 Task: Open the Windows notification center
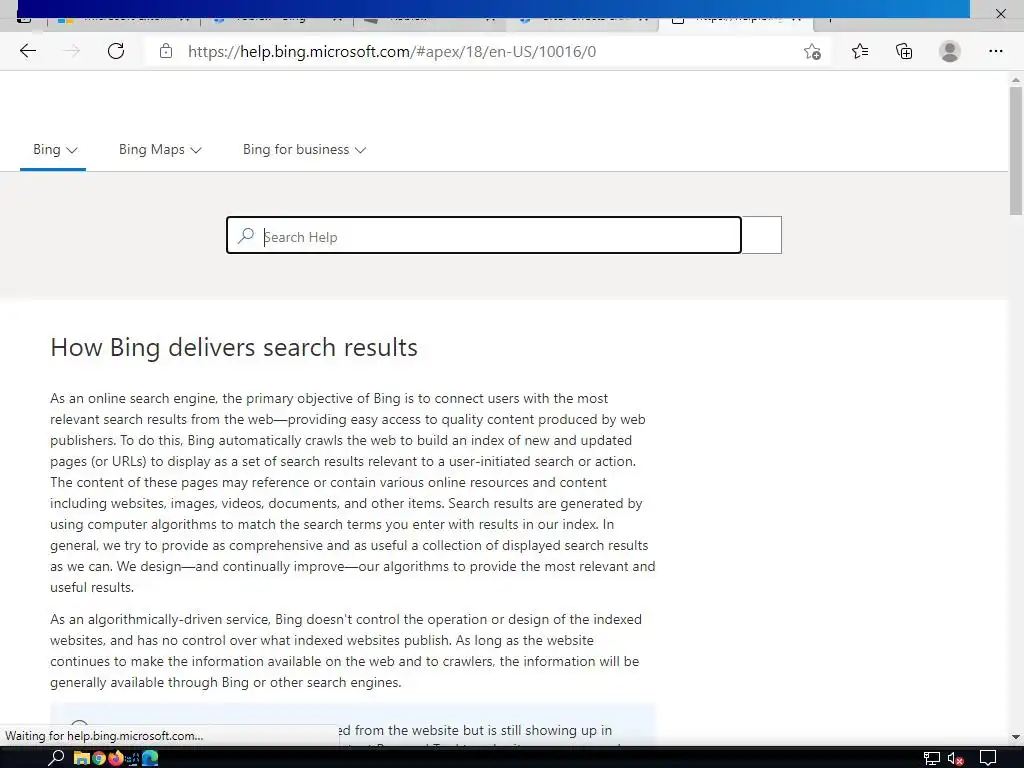coord(988,758)
